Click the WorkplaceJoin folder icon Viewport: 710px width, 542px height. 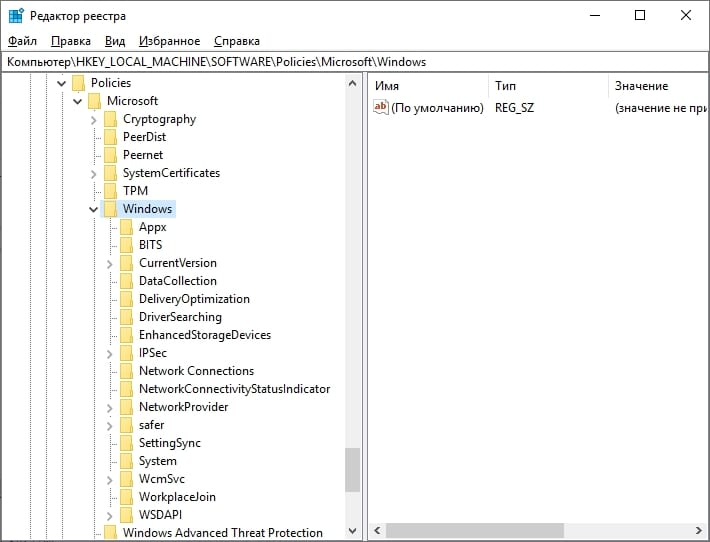click(126, 497)
